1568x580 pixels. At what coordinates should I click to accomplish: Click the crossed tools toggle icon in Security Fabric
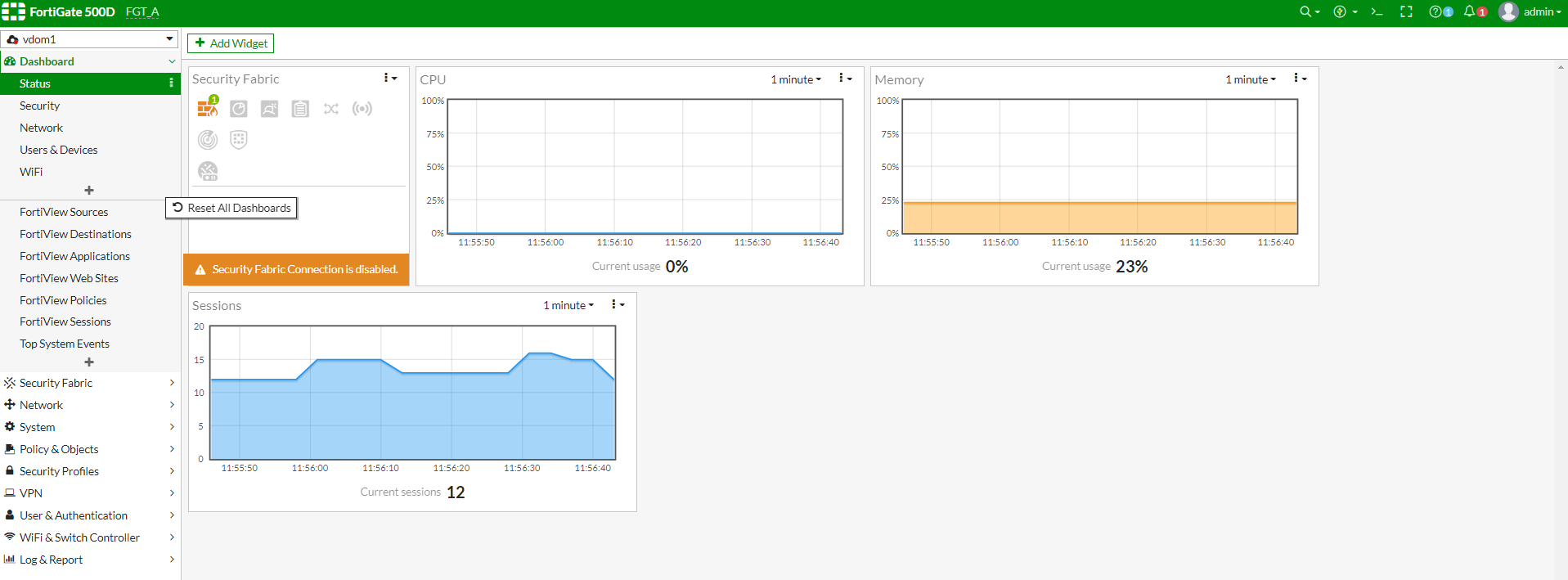click(208, 171)
